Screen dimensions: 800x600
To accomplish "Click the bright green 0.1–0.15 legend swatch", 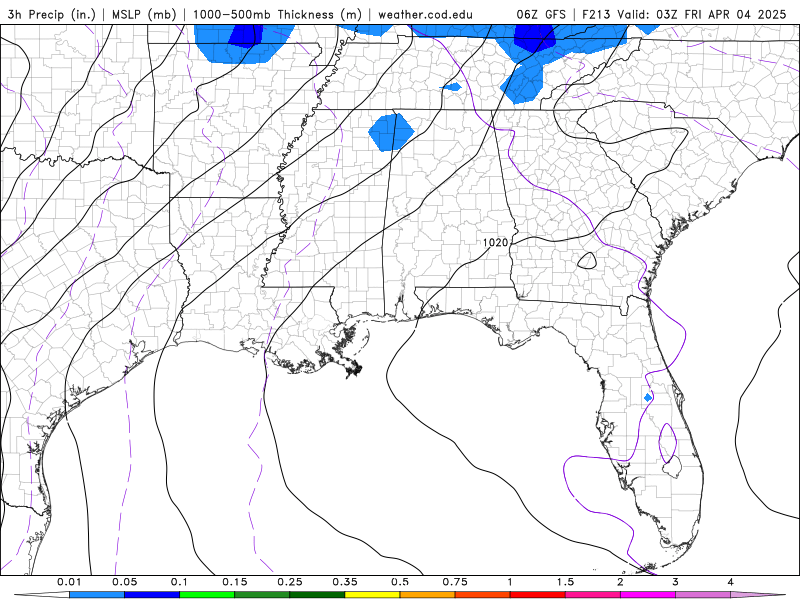I will coord(207,595).
